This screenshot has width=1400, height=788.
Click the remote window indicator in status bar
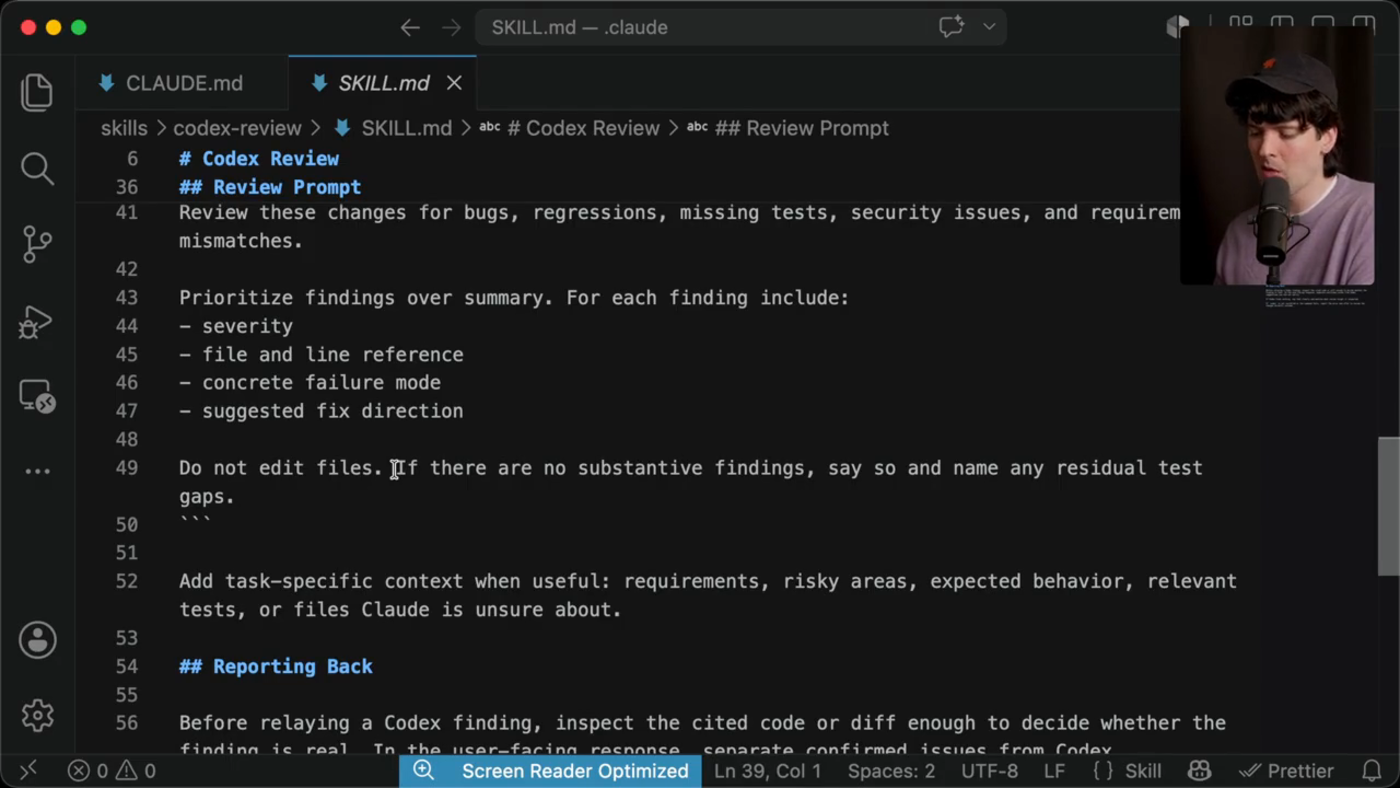(28, 770)
